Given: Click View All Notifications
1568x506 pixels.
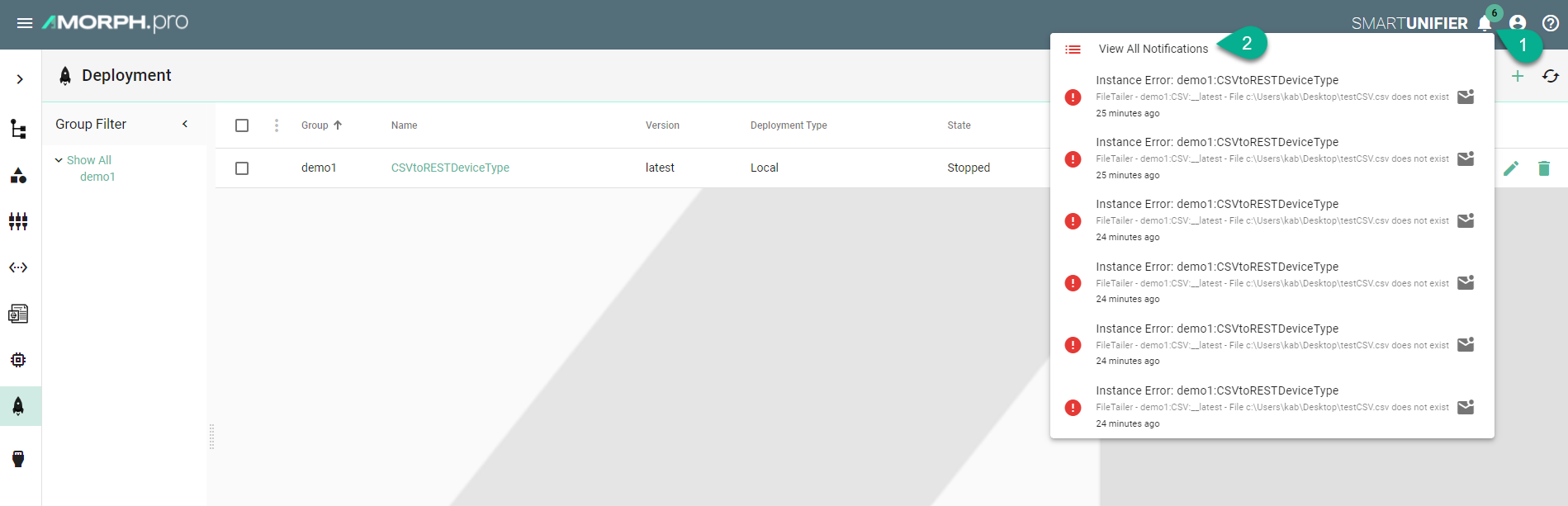Looking at the screenshot, I should 1153,50.
